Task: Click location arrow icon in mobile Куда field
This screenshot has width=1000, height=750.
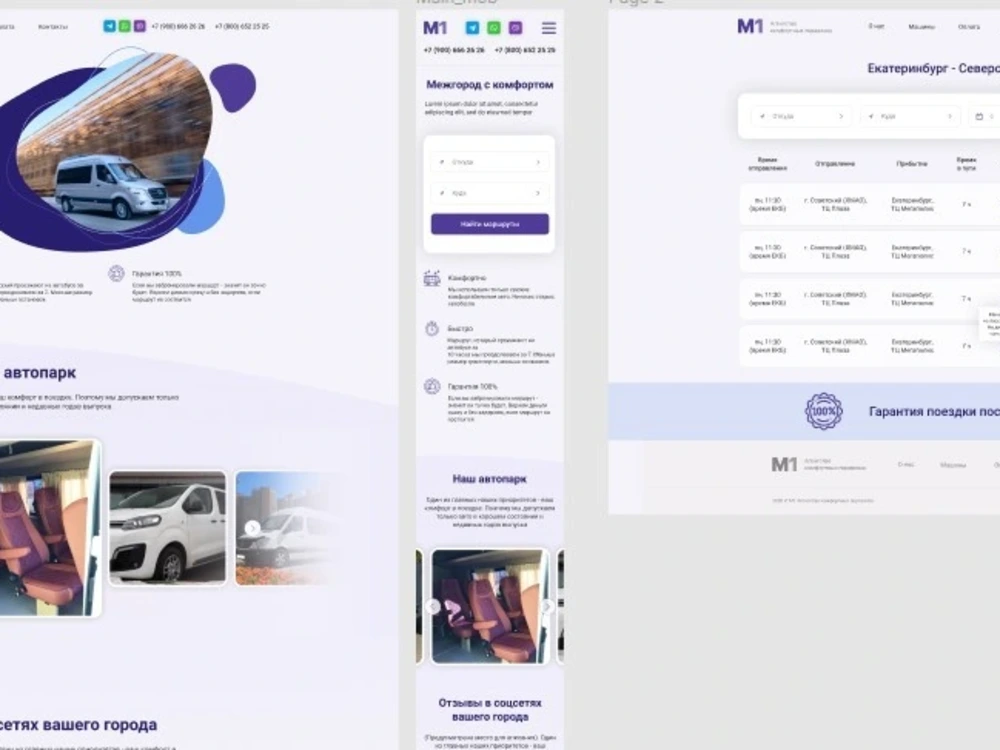Action: click(x=442, y=193)
